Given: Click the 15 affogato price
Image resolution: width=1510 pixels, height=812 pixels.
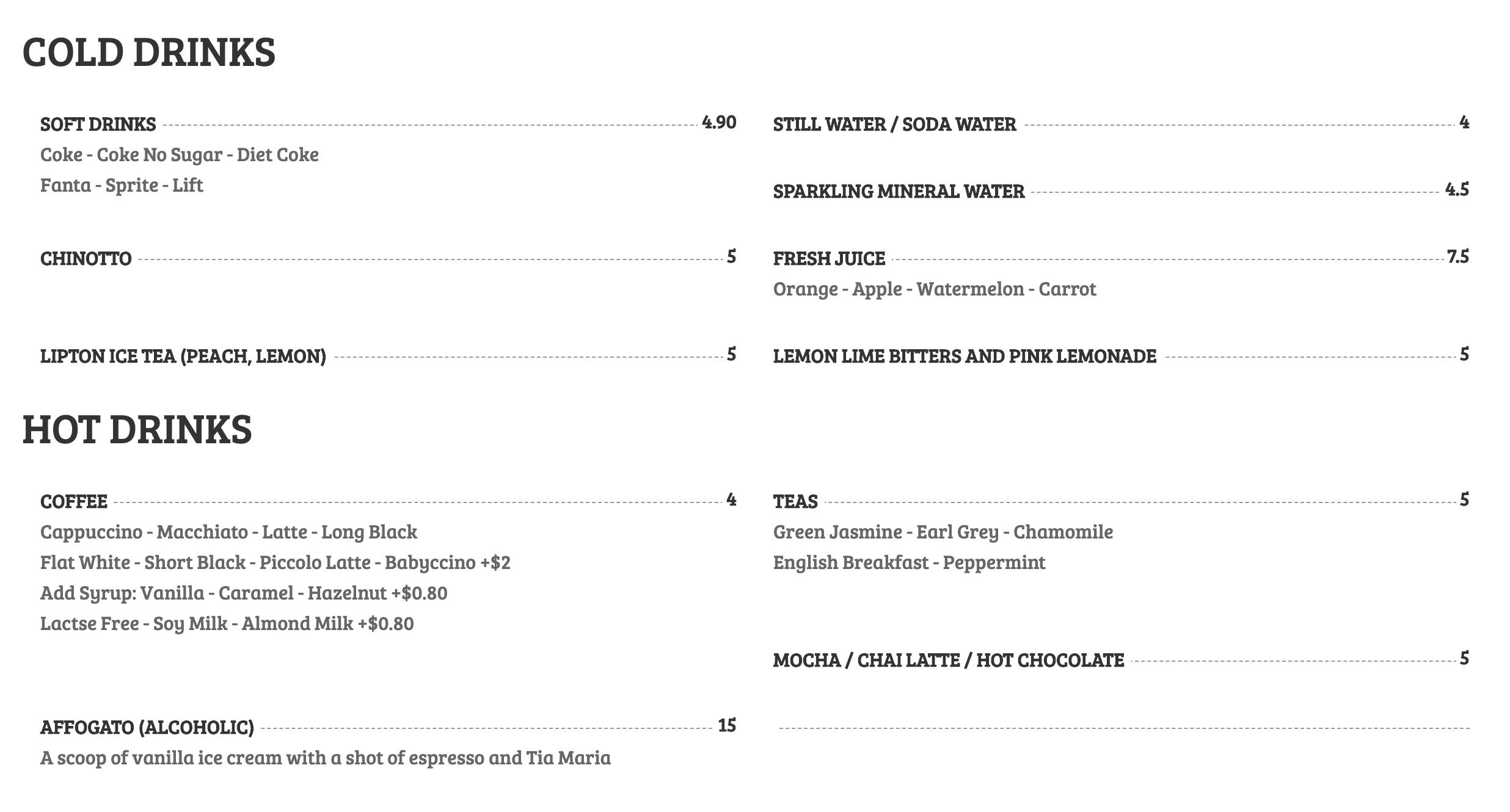Looking at the screenshot, I should (x=727, y=726).
